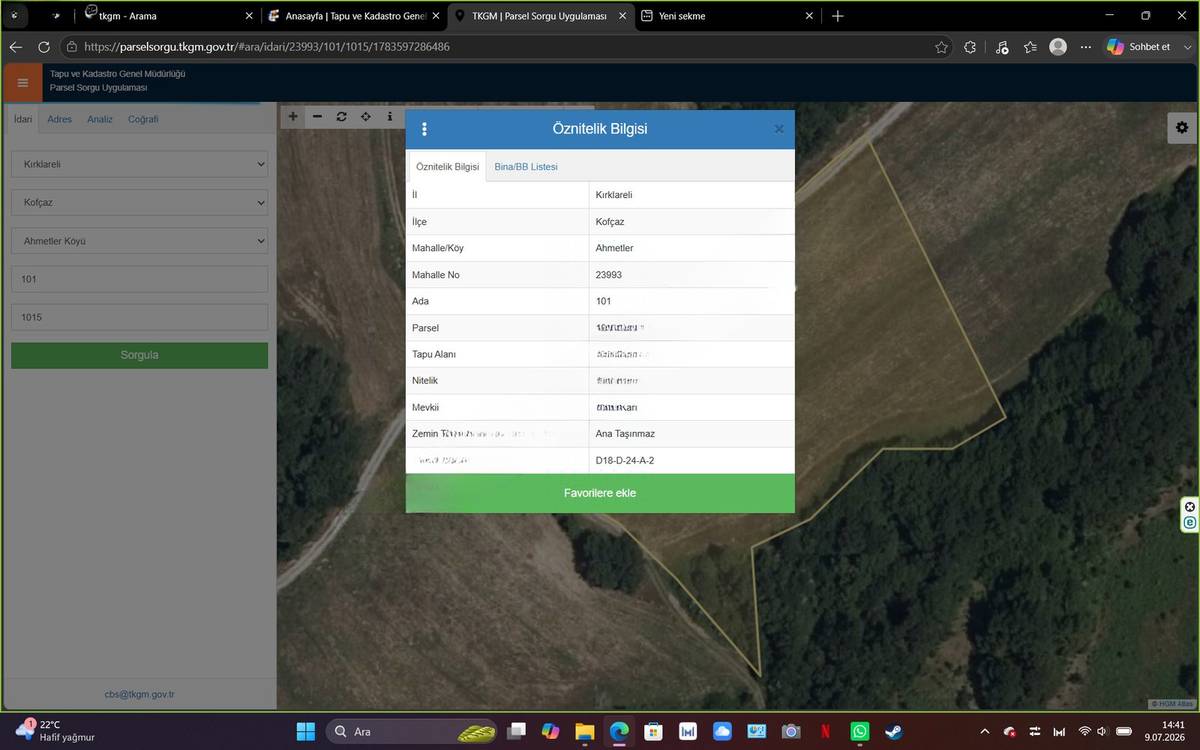This screenshot has width=1200, height=750.
Task: Go back to the previous page
Action: [x=15, y=47]
